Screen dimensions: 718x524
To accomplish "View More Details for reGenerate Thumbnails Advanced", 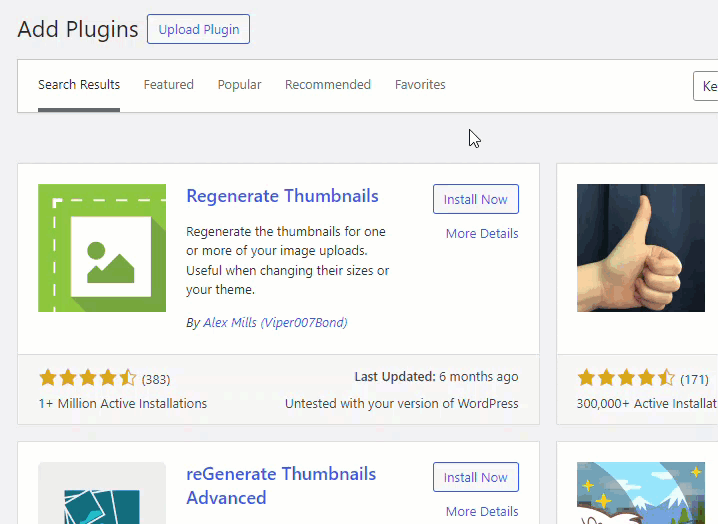I will pyautogui.click(x=482, y=511).
